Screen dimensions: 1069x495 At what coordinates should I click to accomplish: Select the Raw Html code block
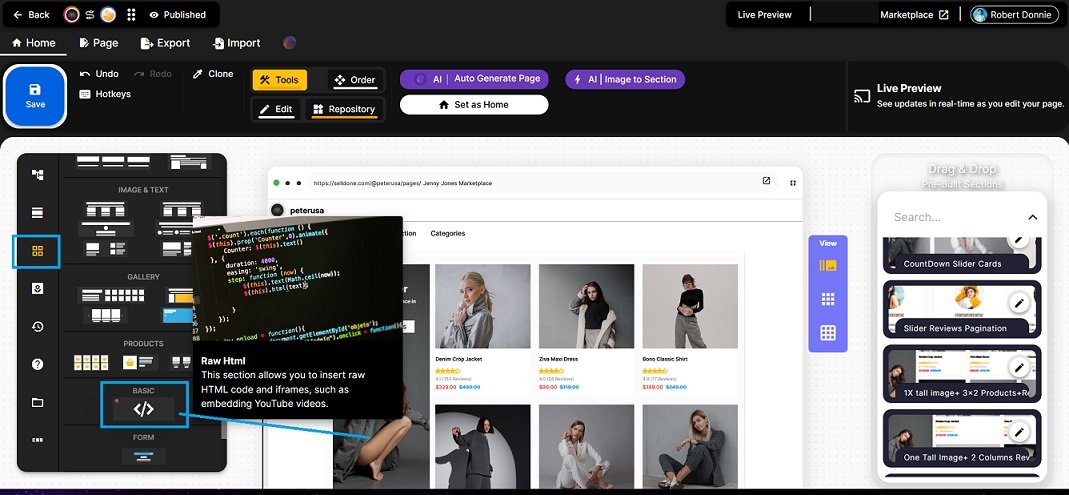coord(143,409)
